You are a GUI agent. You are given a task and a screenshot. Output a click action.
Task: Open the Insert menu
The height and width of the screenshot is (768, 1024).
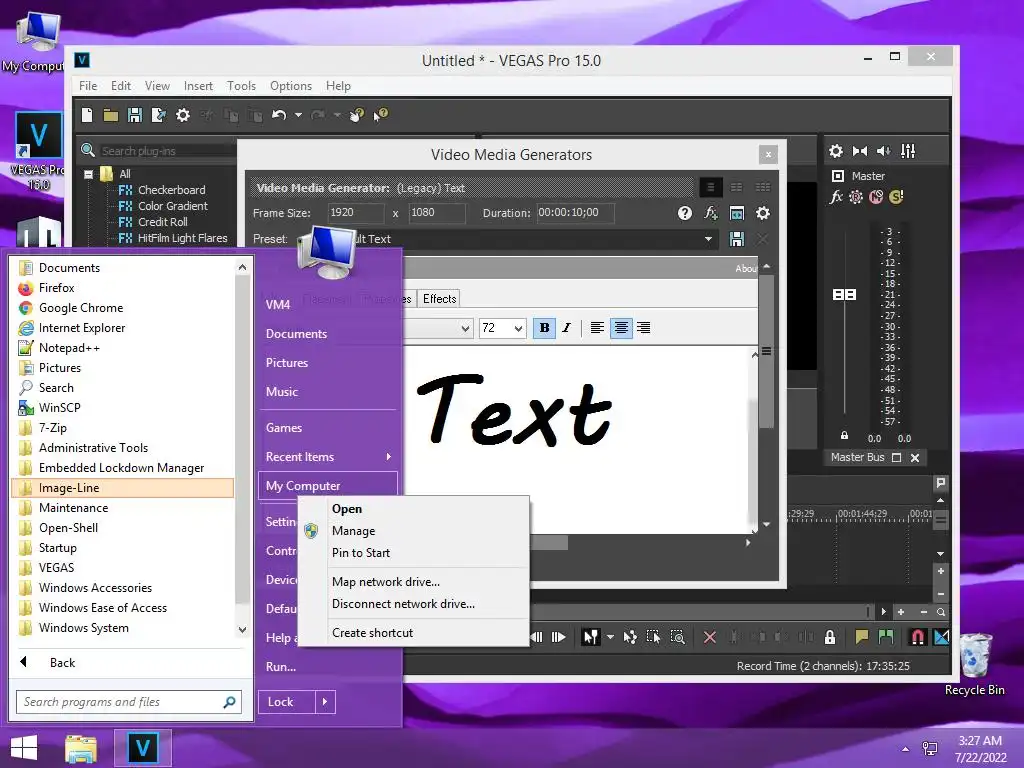pyautogui.click(x=198, y=86)
